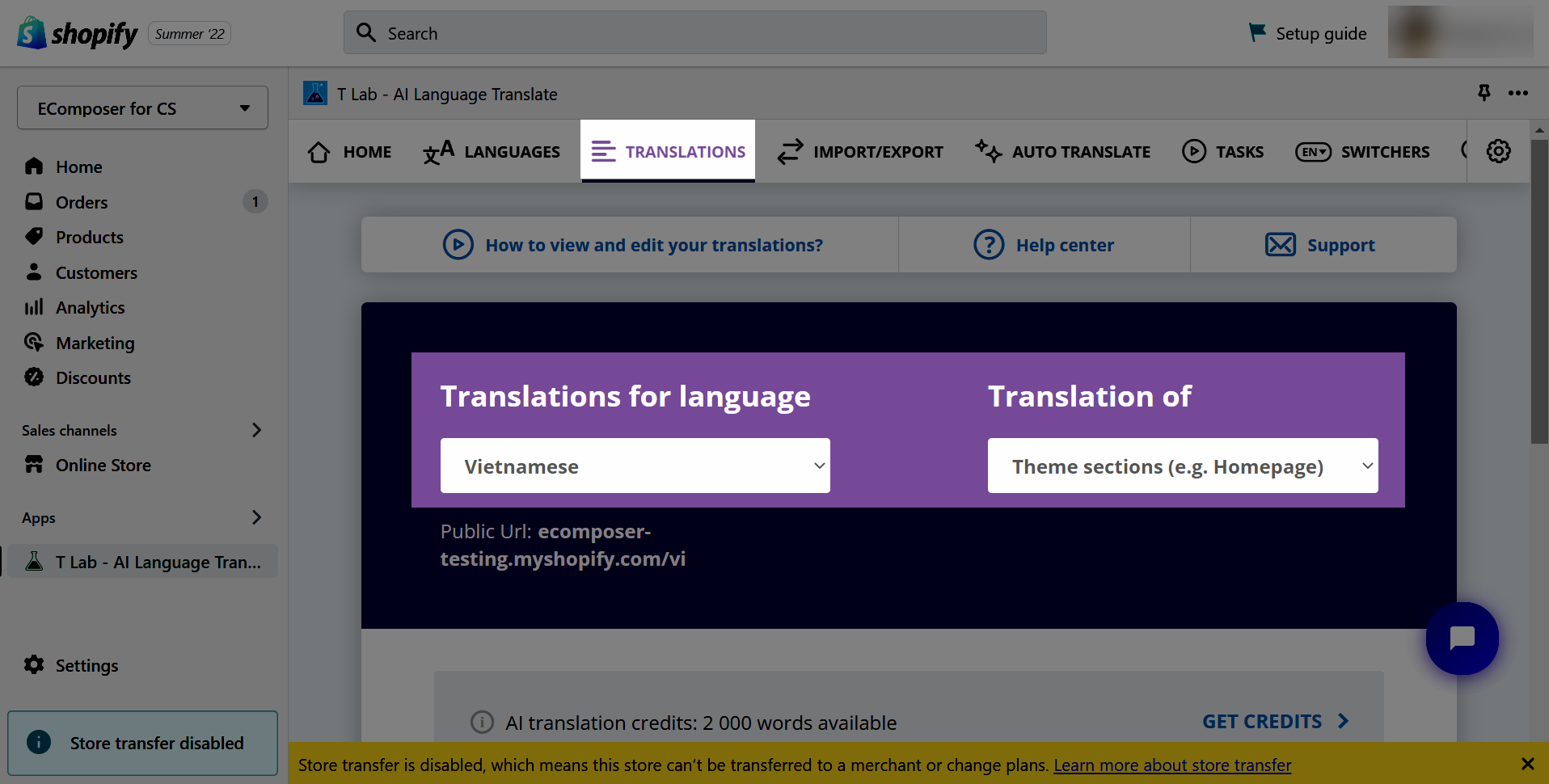Image resolution: width=1549 pixels, height=784 pixels.
Task: Click the Get Credits button
Action: click(1273, 721)
